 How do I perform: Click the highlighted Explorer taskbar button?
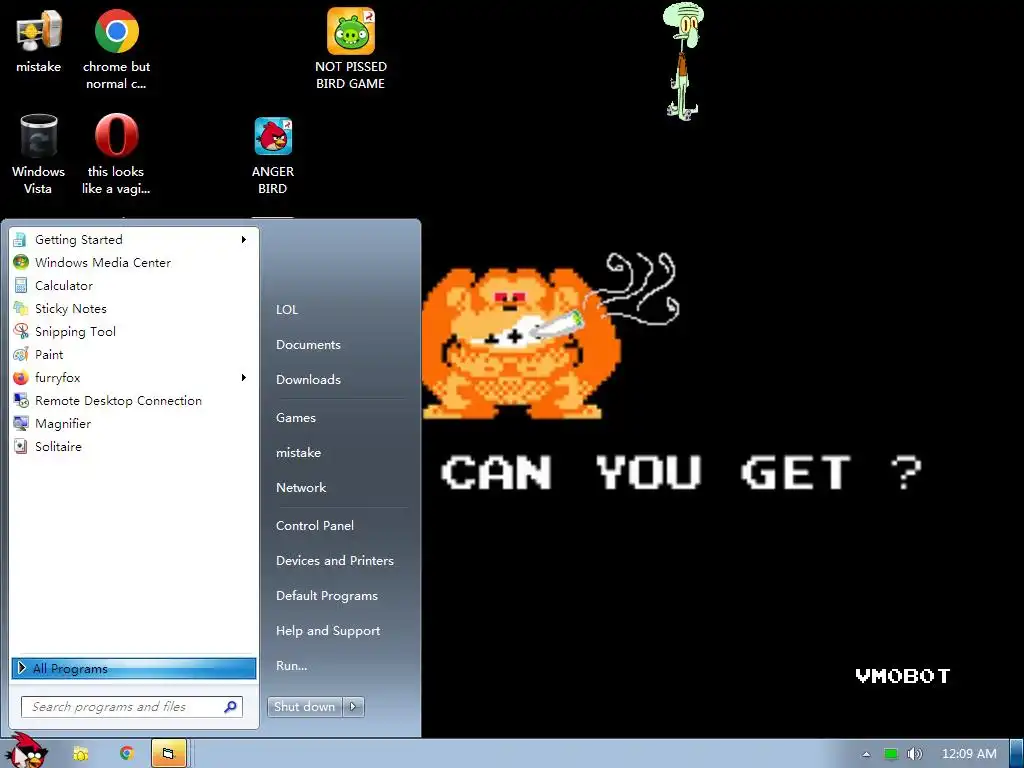(169, 754)
